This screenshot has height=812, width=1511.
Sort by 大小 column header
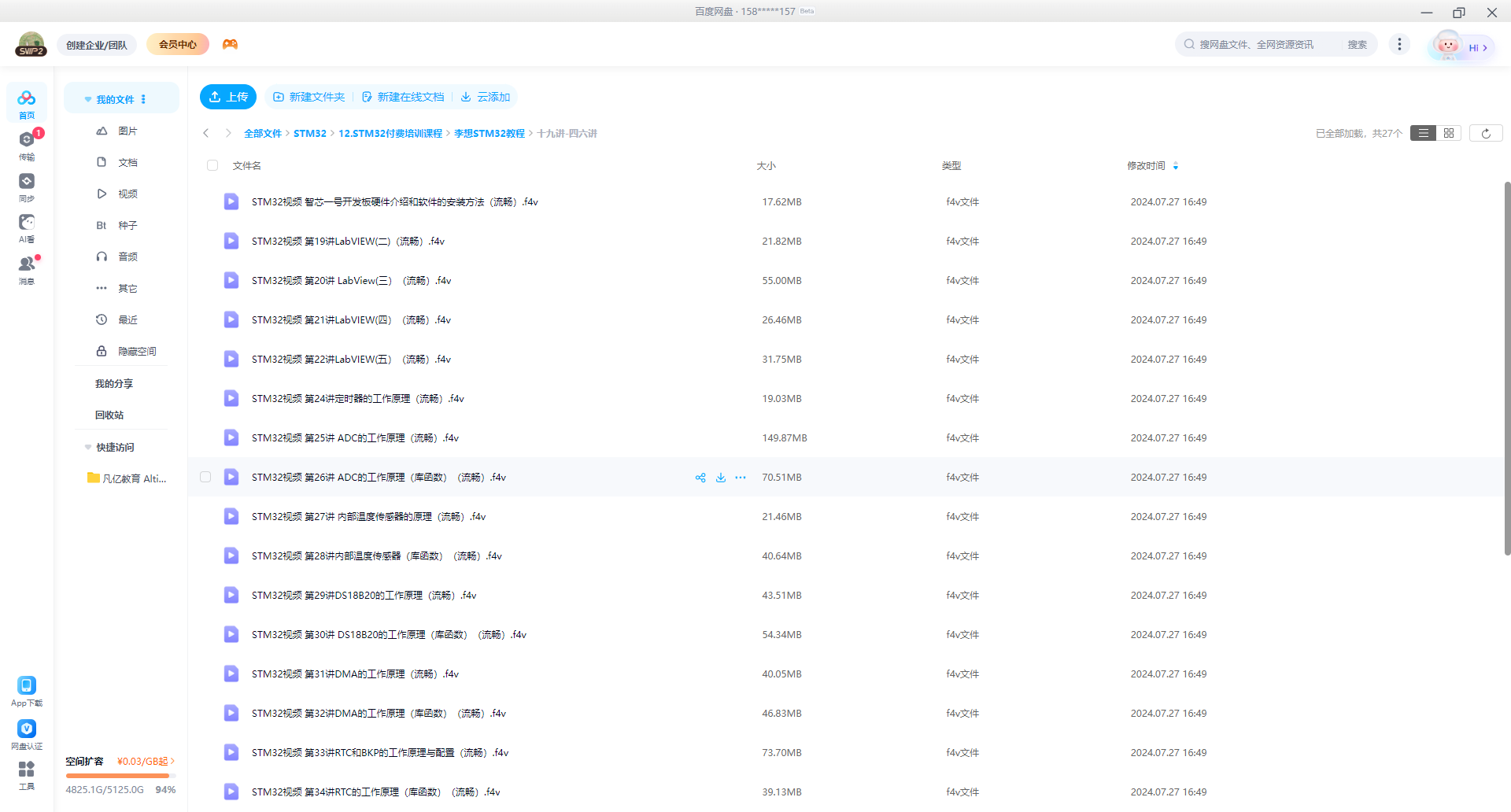[766, 165]
